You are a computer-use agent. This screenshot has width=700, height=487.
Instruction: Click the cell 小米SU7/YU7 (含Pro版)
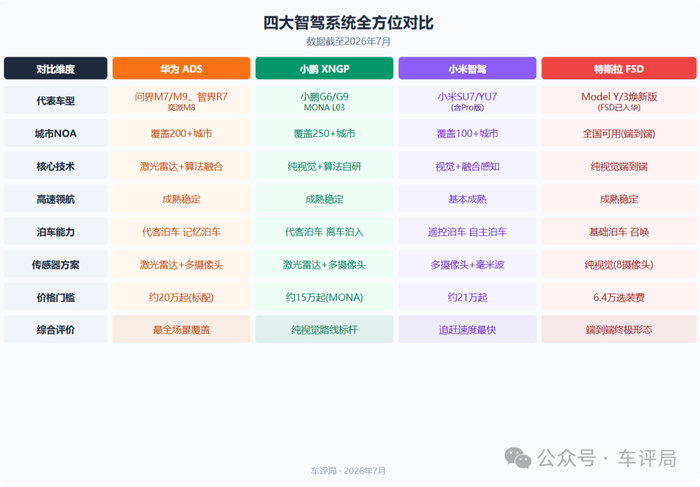(x=467, y=100)
